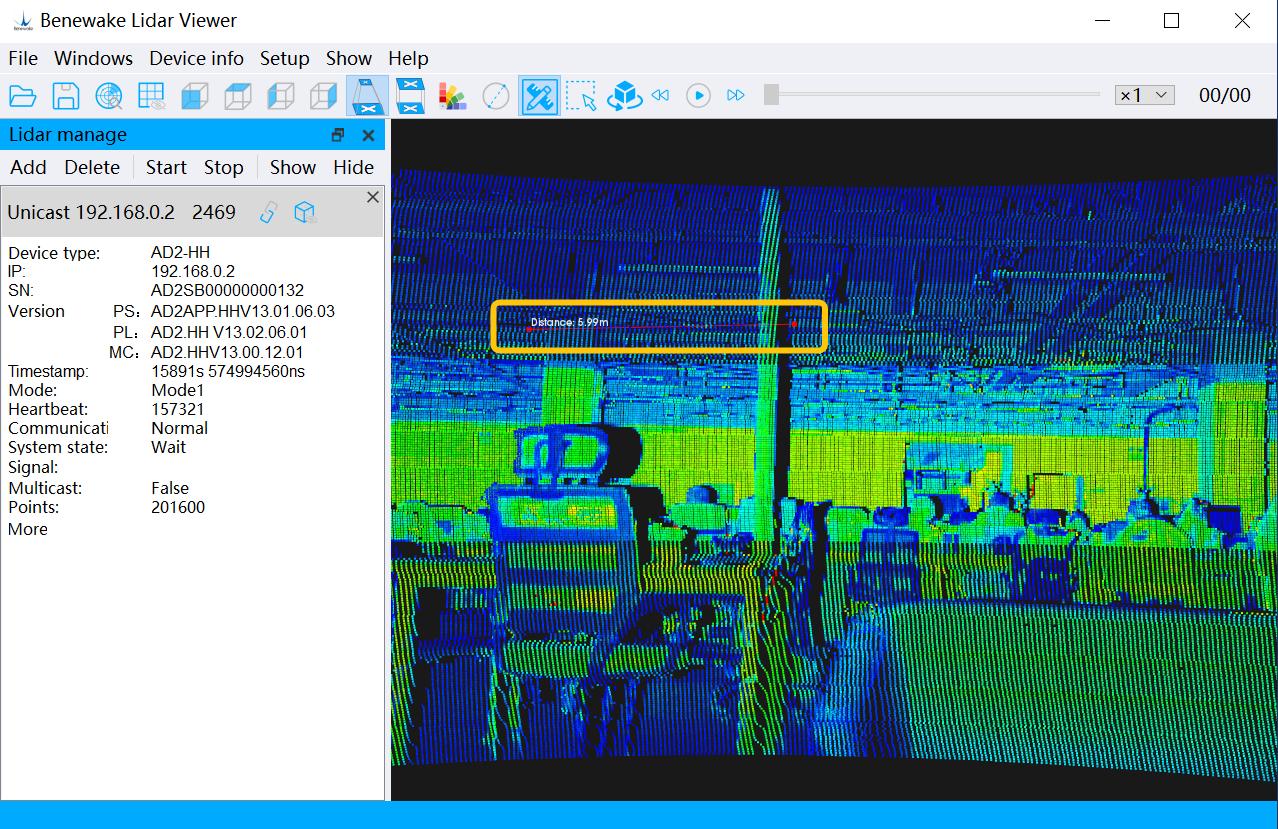This screenshot has width=1278, height=829.
Task: Click the circle with diagonal line icon
Action: [496, 96]
